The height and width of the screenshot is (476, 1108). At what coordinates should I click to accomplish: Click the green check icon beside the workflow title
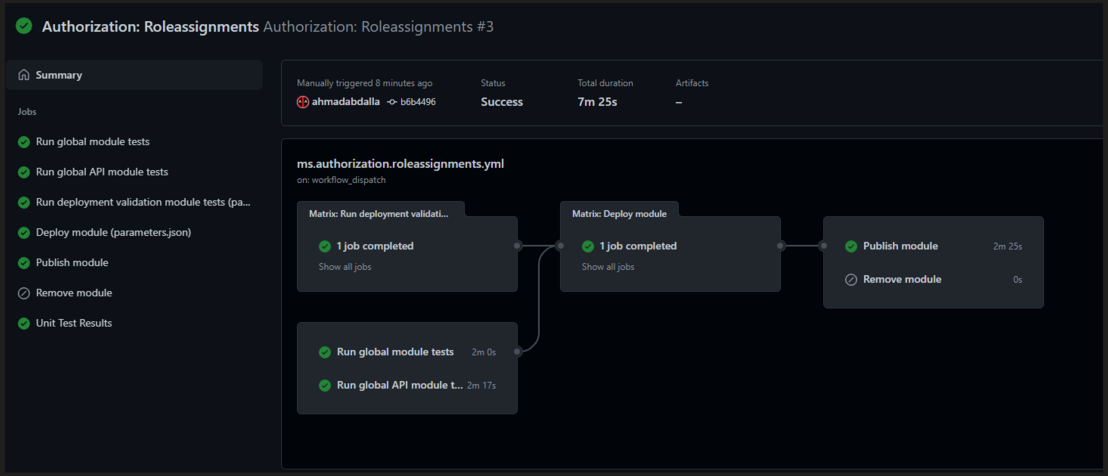[x=24, y=26]
